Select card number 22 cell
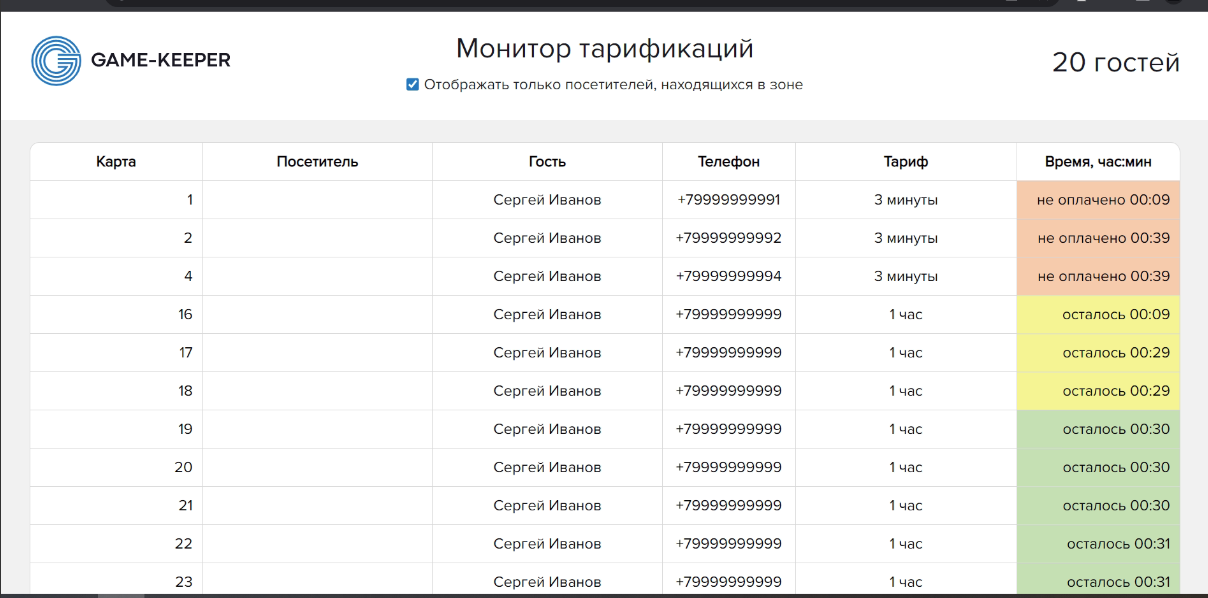The image size is (1208, 598). [116, 543]
